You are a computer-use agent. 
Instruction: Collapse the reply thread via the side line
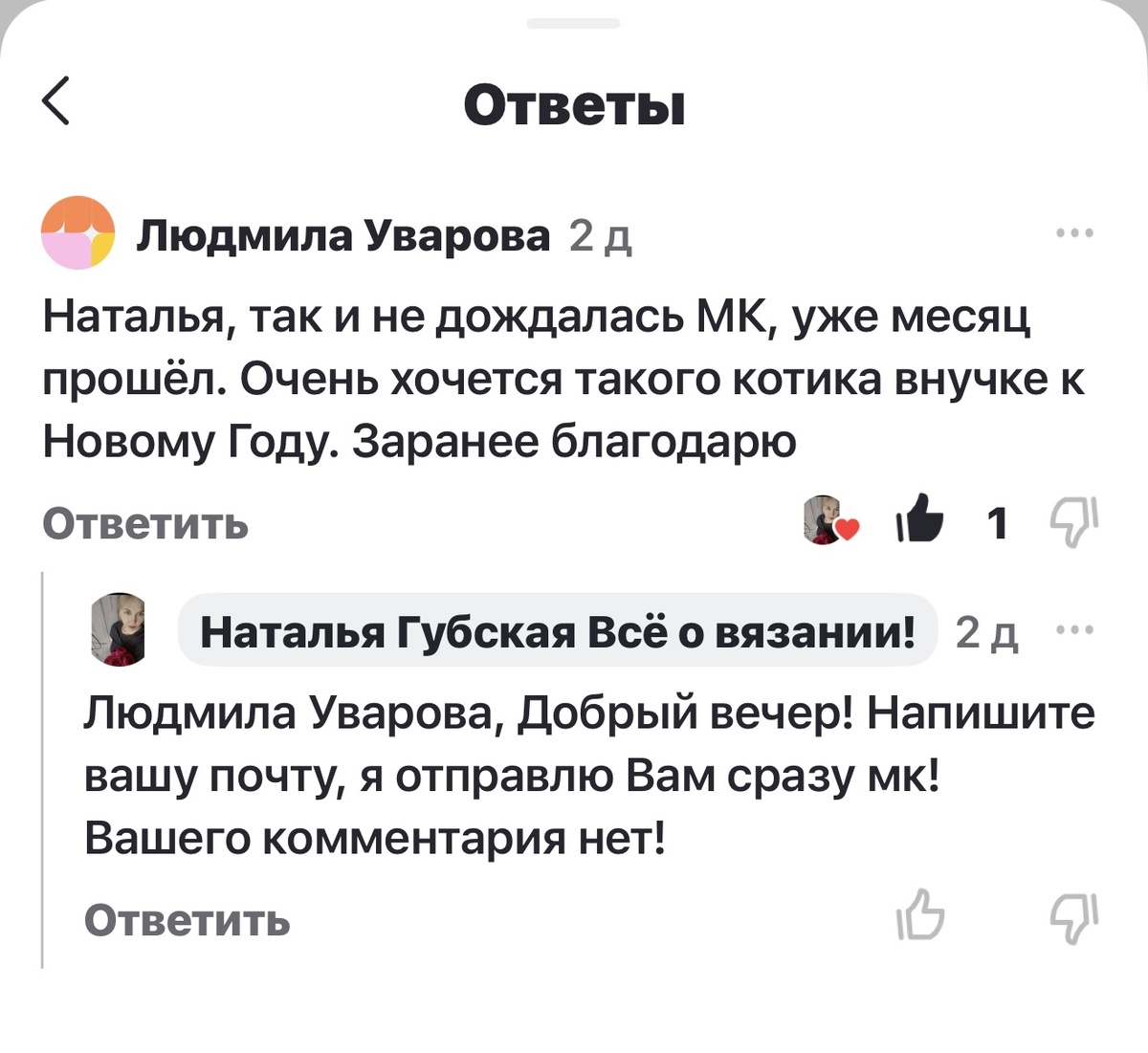coord(43,765)
